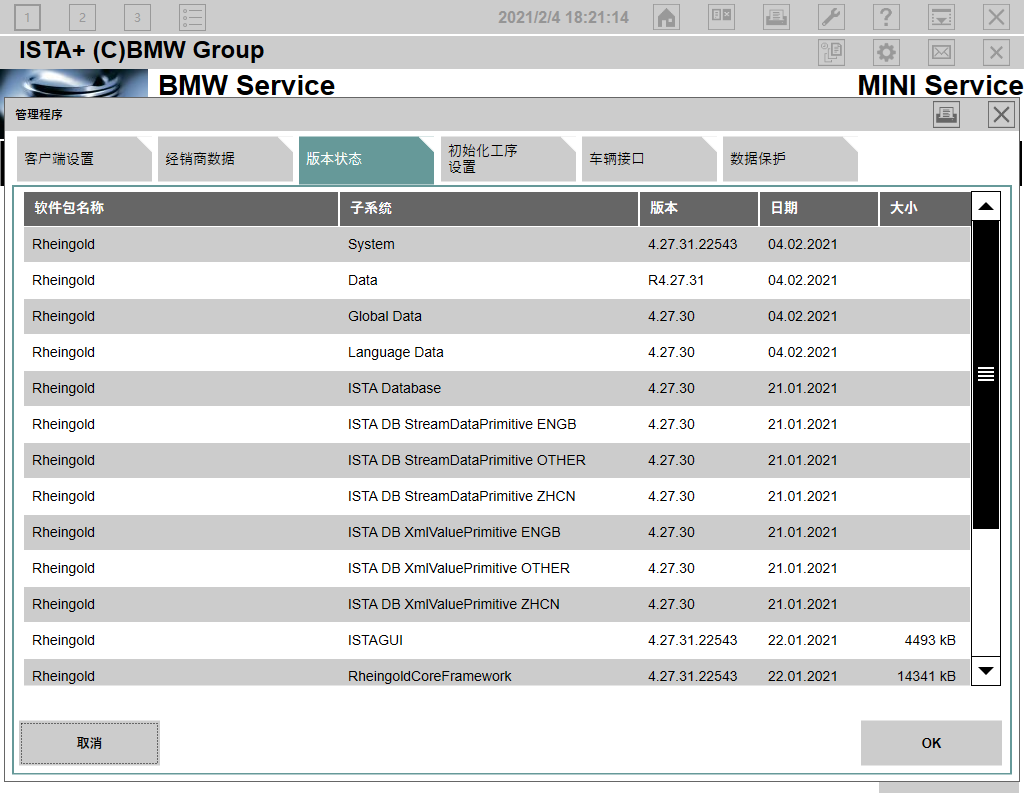Select ISTA DB StreamDataPrimitive OTHER row
The height and width of the screenshot is (800, 1024).
(x=497, y=460)
